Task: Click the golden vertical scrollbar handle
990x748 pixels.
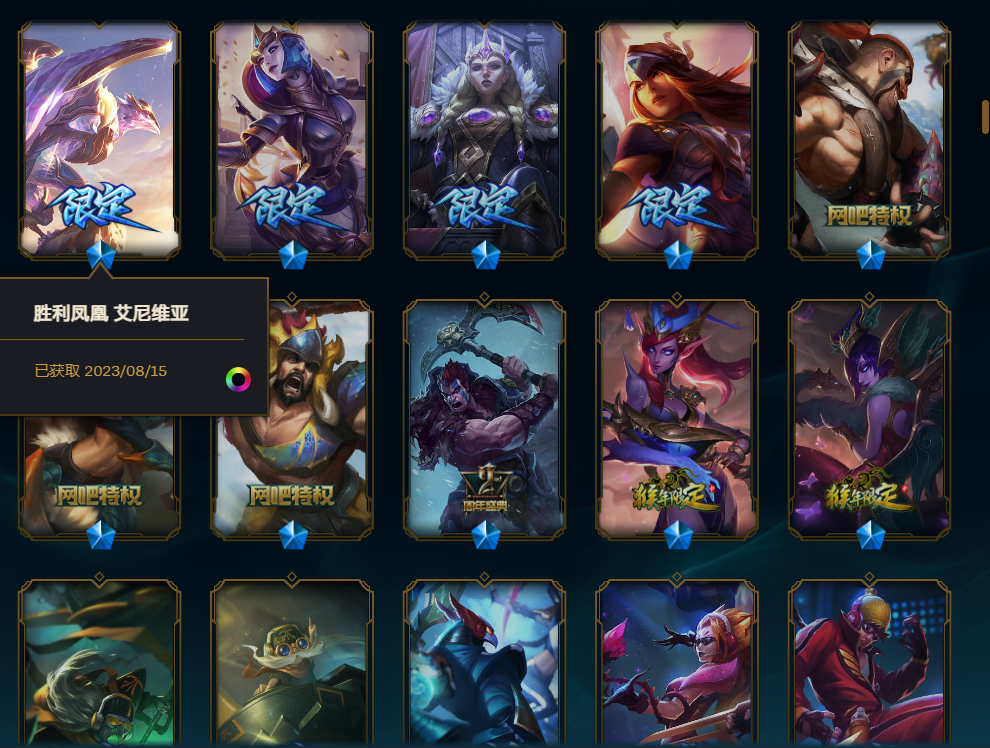Action: (985, 117)
